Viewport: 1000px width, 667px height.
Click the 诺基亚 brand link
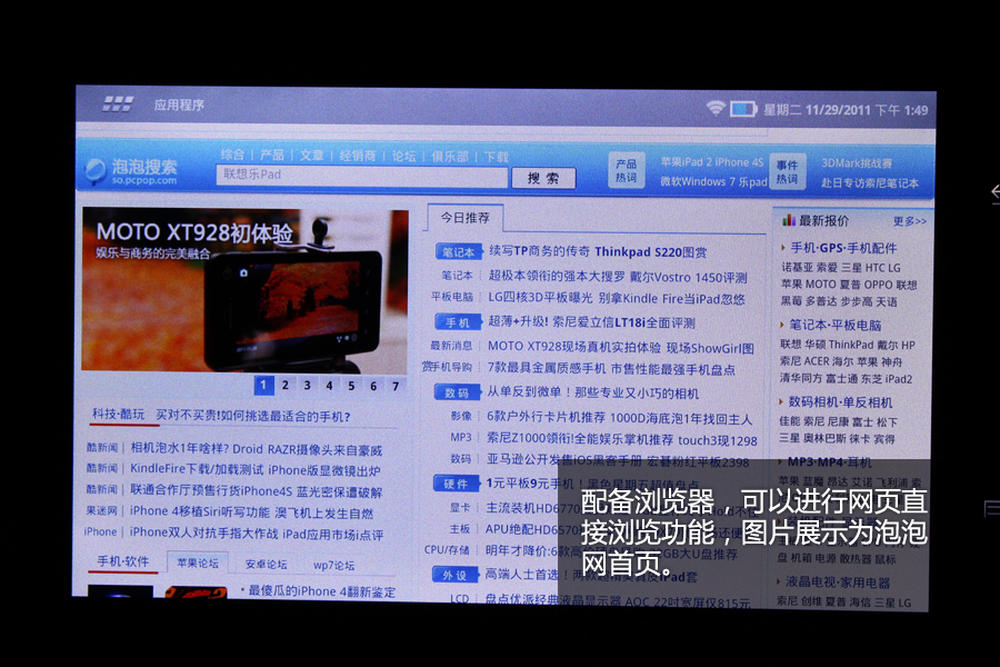point(795,268)
